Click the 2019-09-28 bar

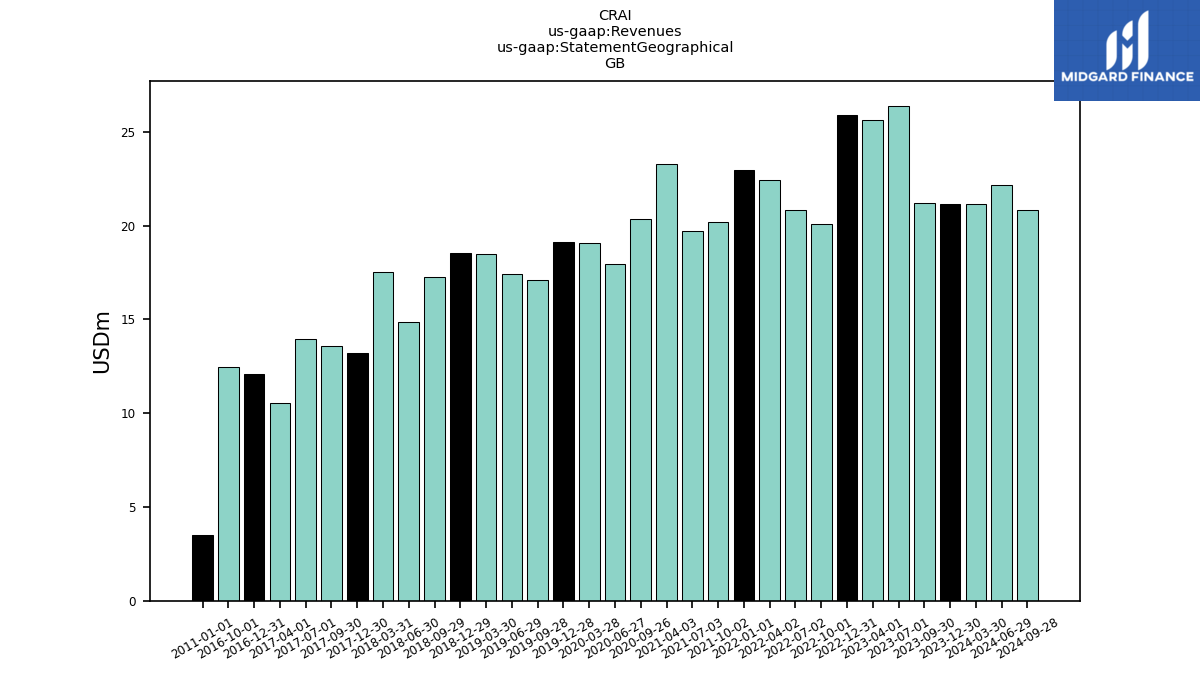tap(538, 441)
